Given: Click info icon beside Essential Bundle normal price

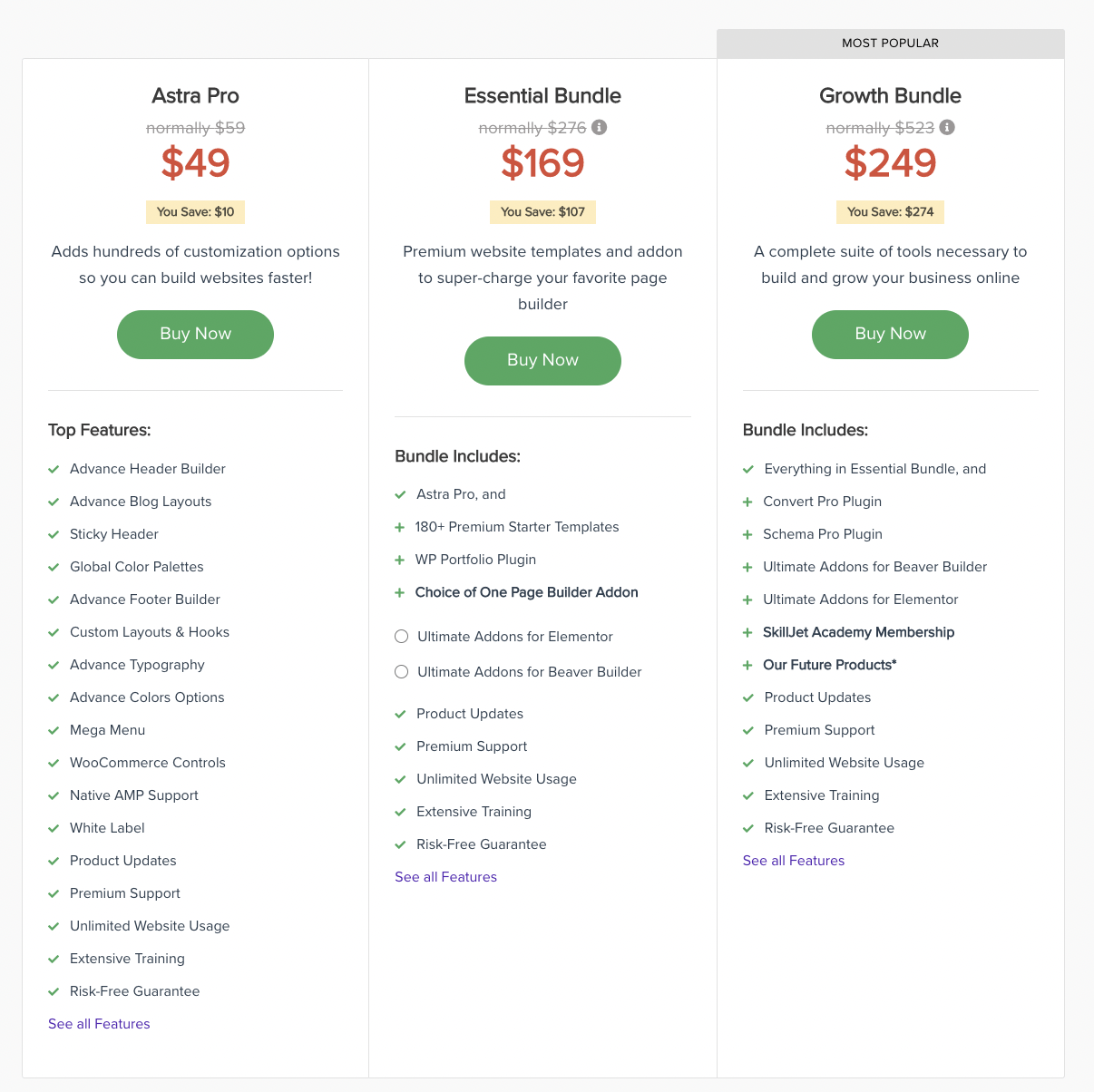Looking at the screenshot, I should 599,127.
